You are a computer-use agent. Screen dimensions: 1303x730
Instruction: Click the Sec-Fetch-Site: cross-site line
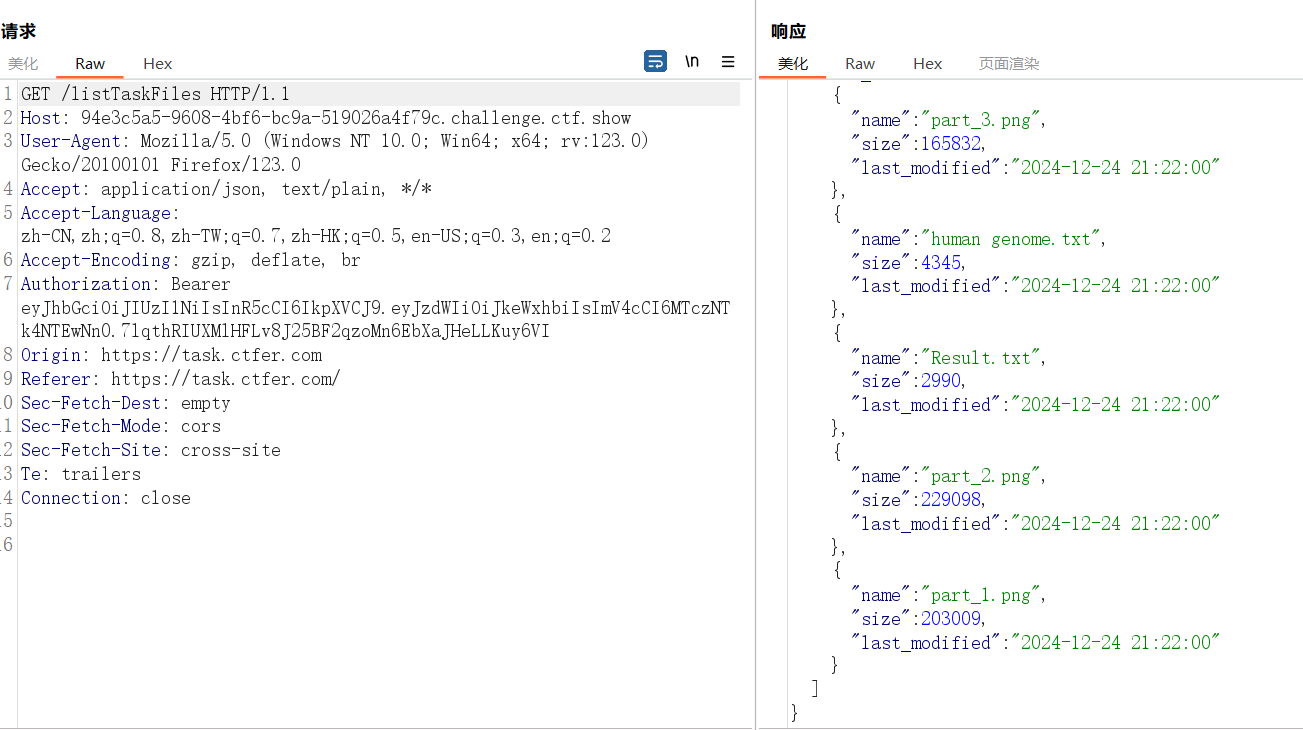[x=151, y=450]
